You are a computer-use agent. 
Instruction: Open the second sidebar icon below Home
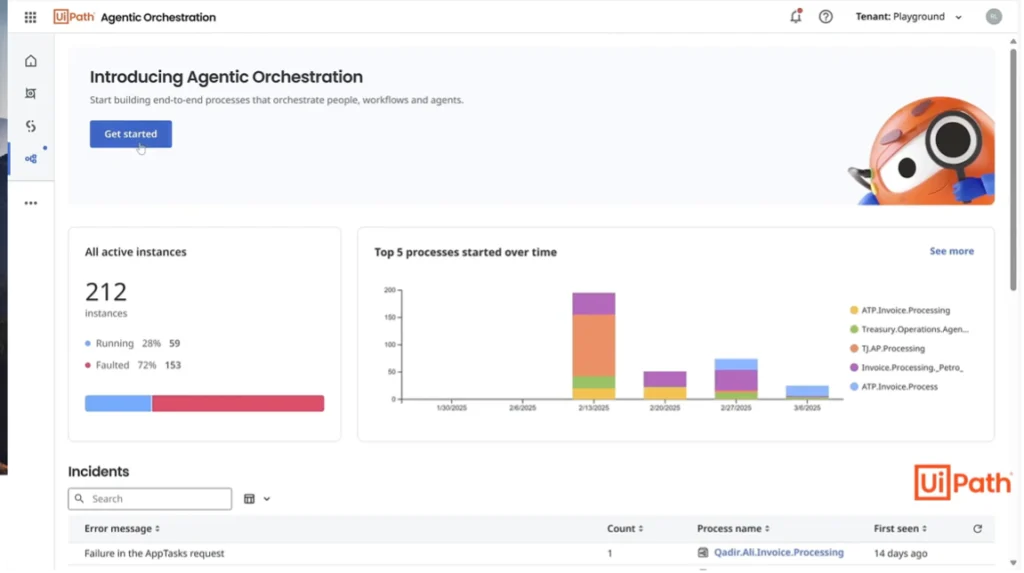[31, 93]
